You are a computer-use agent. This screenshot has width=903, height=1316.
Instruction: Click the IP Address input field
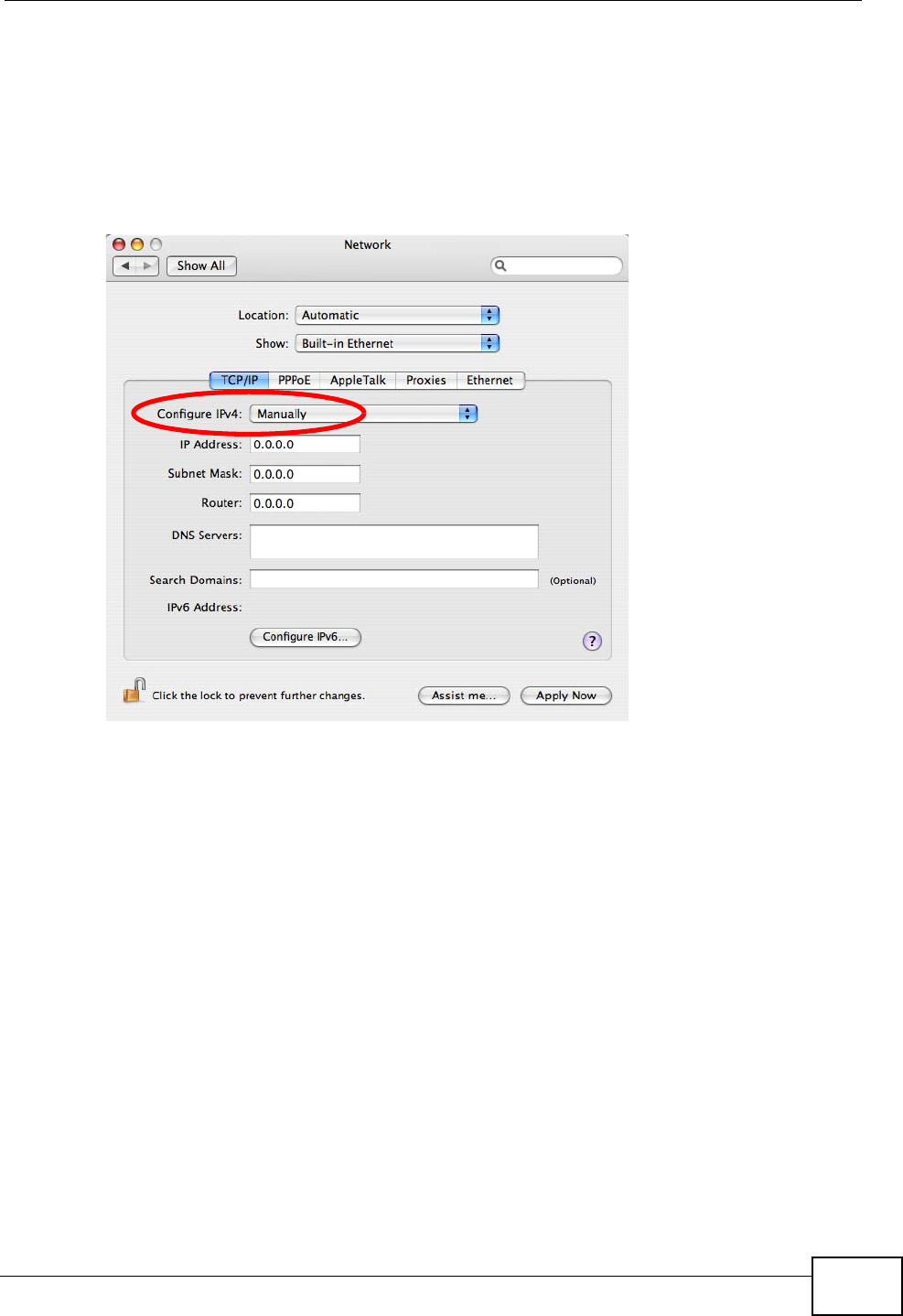coord(305,445)
